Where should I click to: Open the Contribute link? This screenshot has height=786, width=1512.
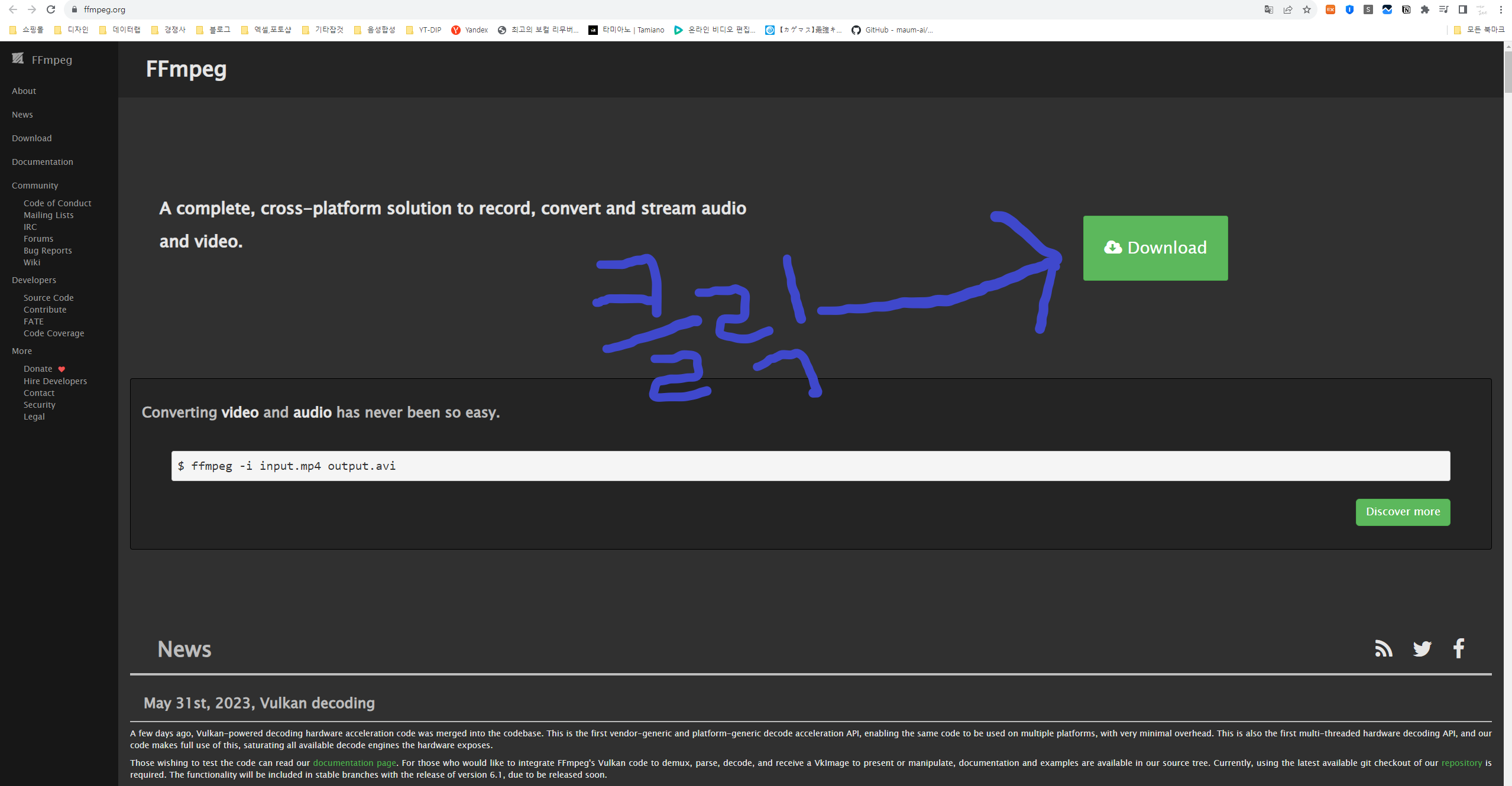tap(45, 310)
